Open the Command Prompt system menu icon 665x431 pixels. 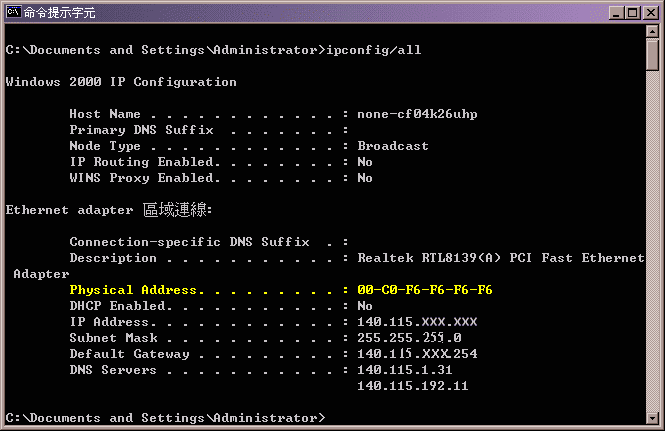[x=13, y=13]
